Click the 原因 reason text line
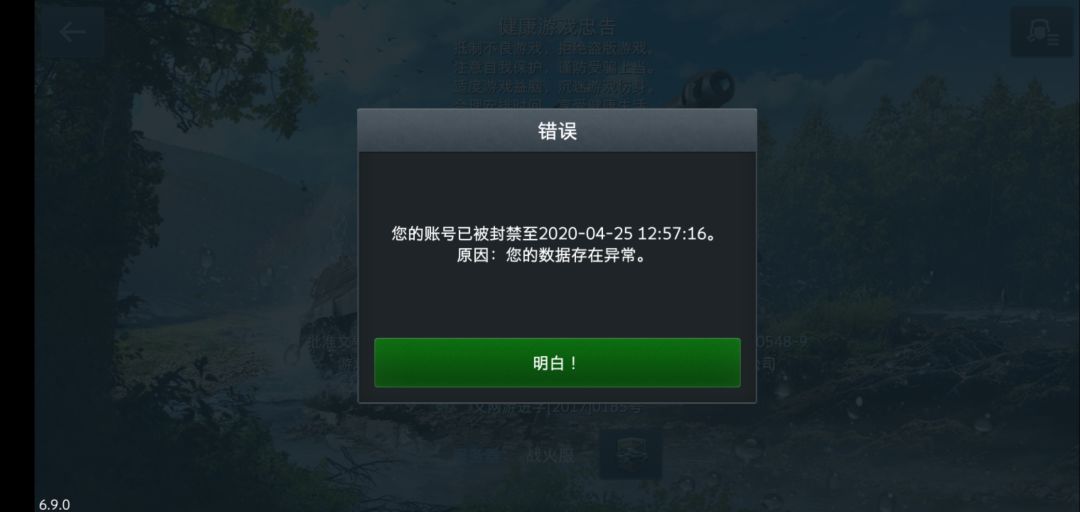The image size is (1080, 512). (x=557, y=256)
